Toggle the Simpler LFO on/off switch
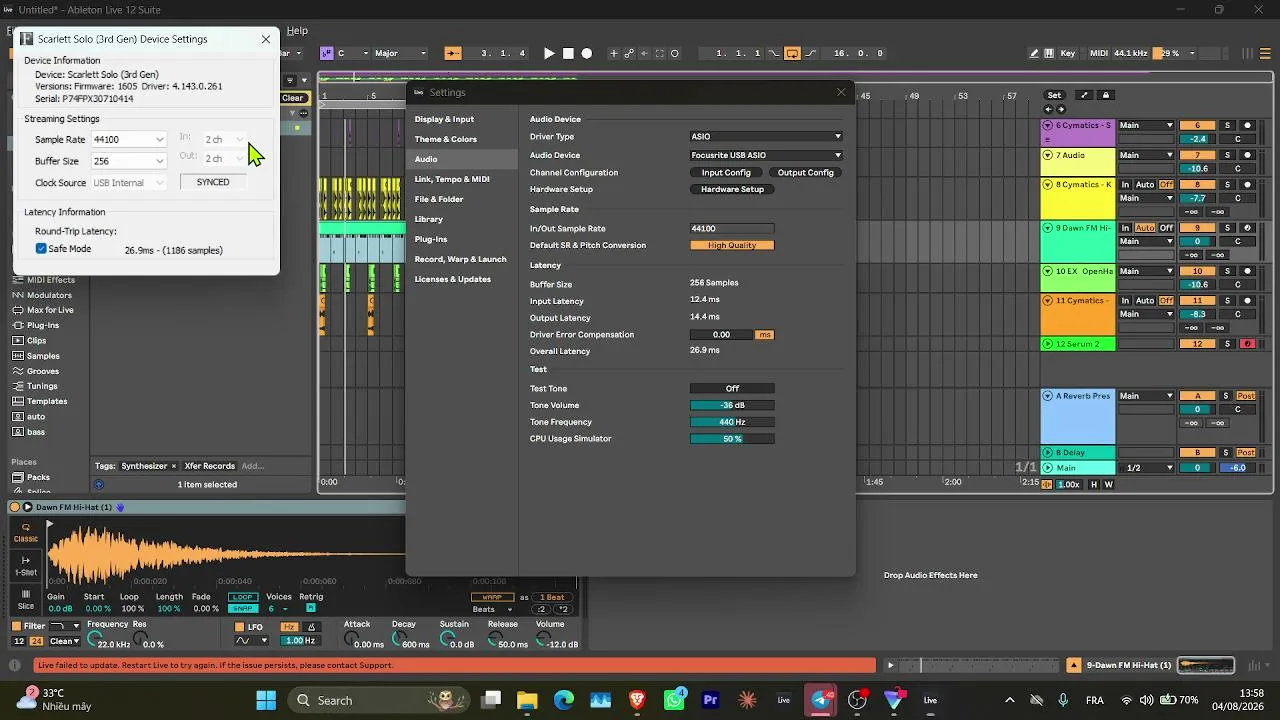 click(x=240, y=626)
